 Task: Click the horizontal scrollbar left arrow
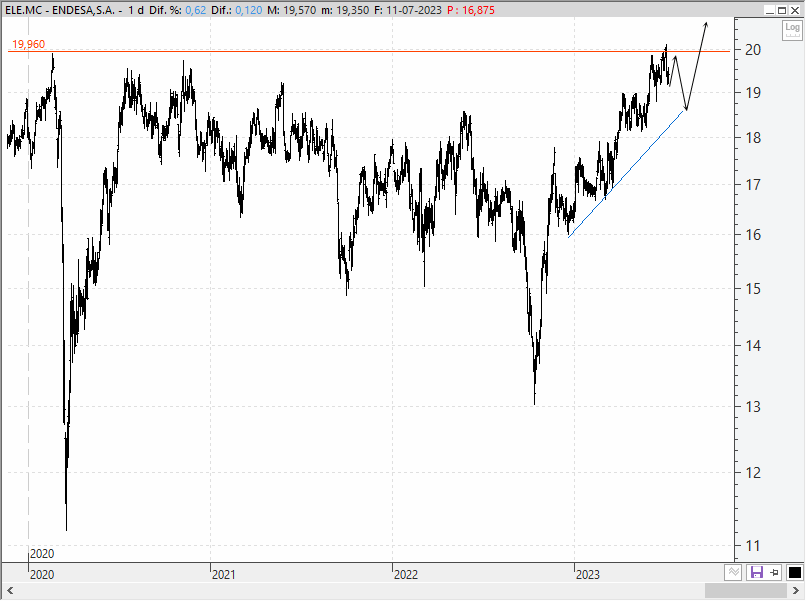(x=9, y=590)
